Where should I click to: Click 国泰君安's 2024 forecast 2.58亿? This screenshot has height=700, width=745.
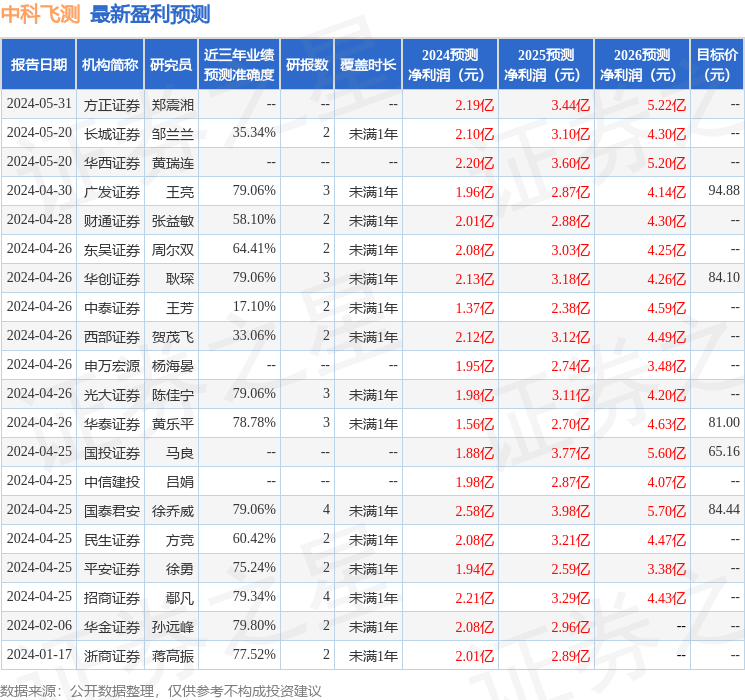pos(474,511)
